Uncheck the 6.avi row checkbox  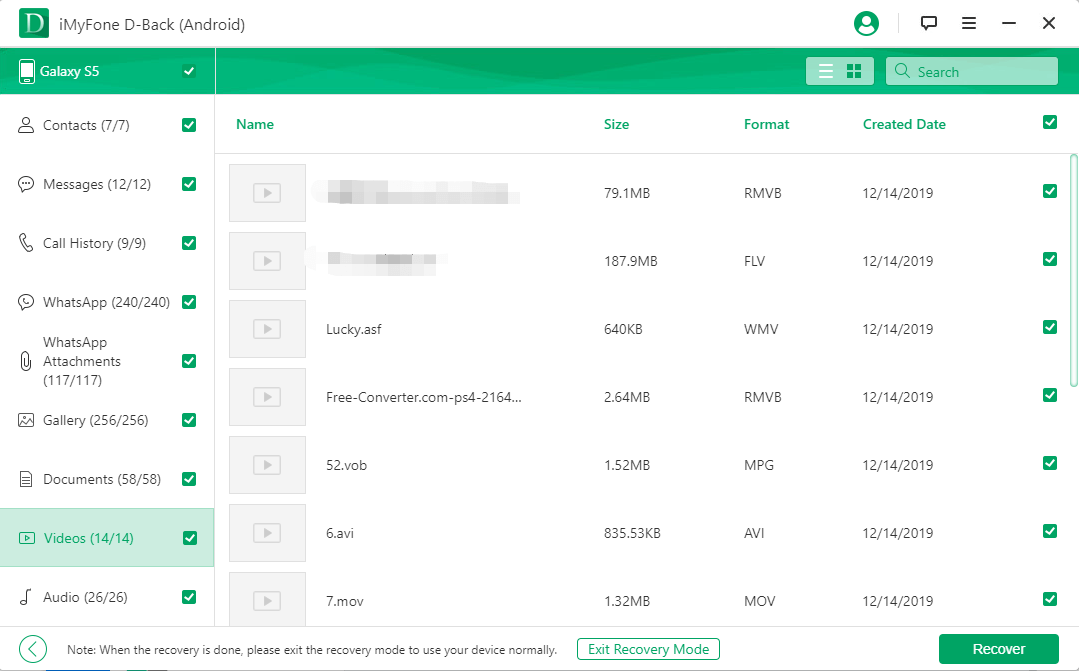pyautogui.click(x=1049, y=531)
